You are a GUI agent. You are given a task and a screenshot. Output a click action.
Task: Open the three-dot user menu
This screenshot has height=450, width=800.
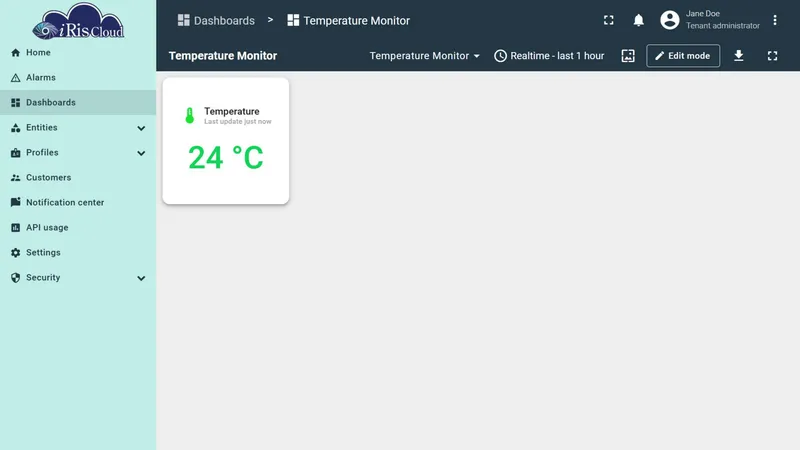pyautogui.click(x=774, y=20)
